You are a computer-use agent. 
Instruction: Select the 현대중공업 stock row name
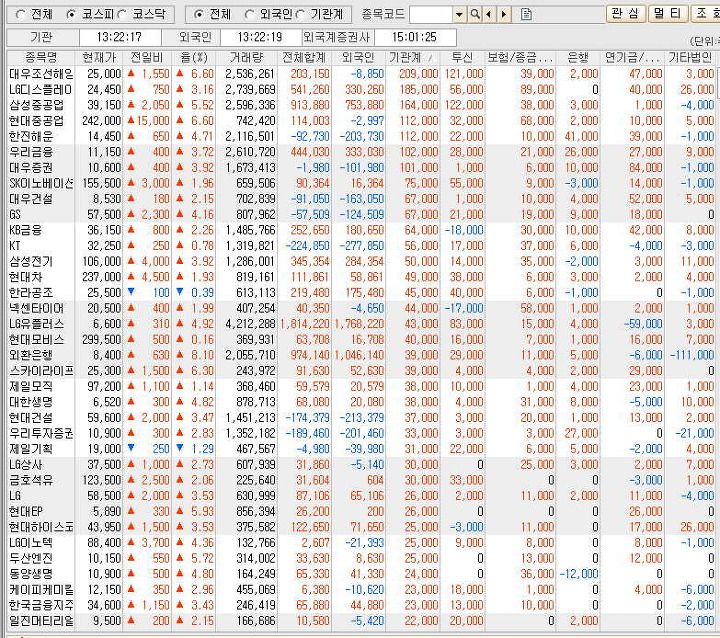click(x=36, y=121)
